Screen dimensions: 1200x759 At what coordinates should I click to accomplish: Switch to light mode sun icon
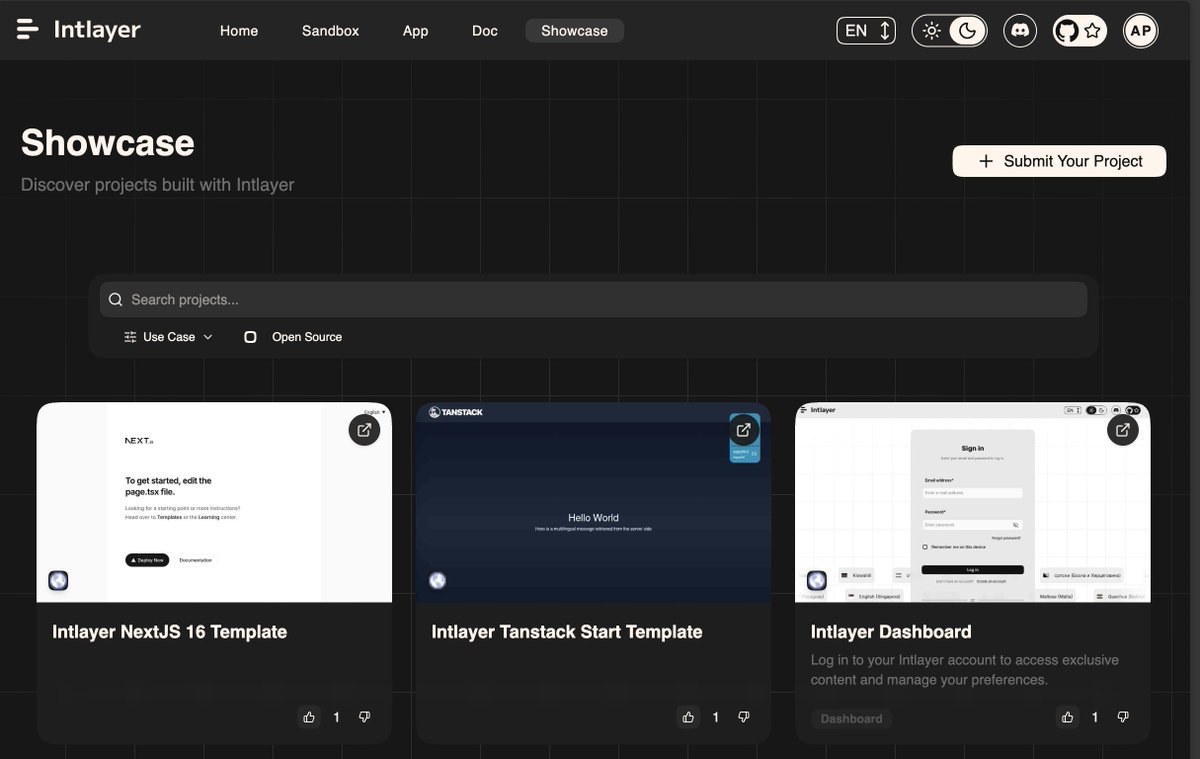(931, 31)
